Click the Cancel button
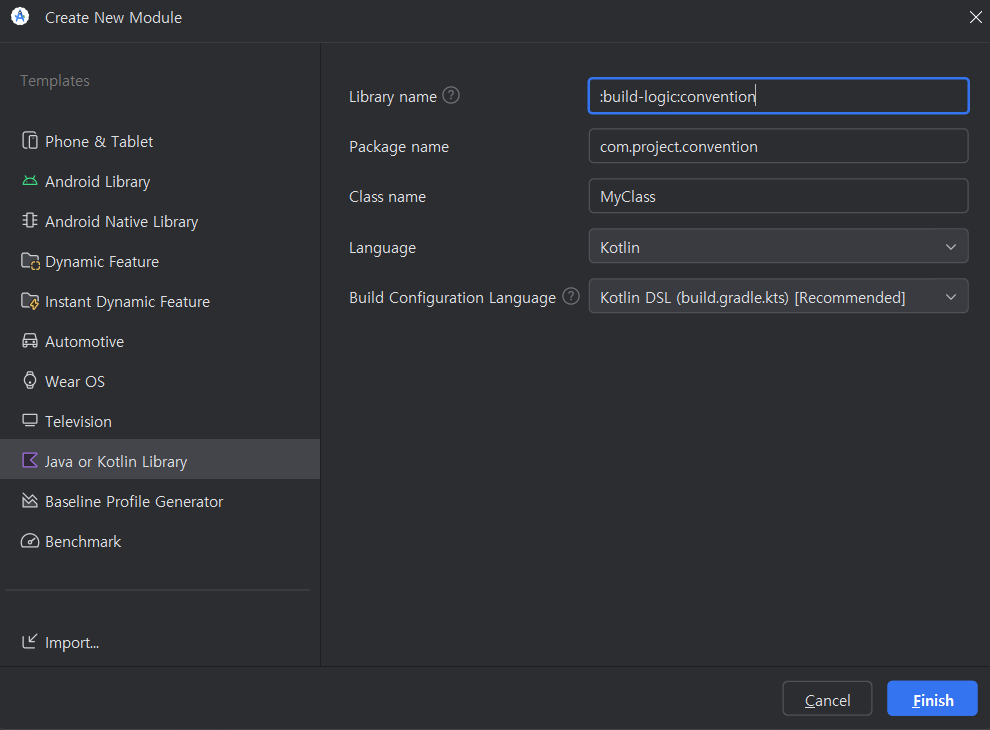This screenshot has height=730, width=990. tap(827, 698)
